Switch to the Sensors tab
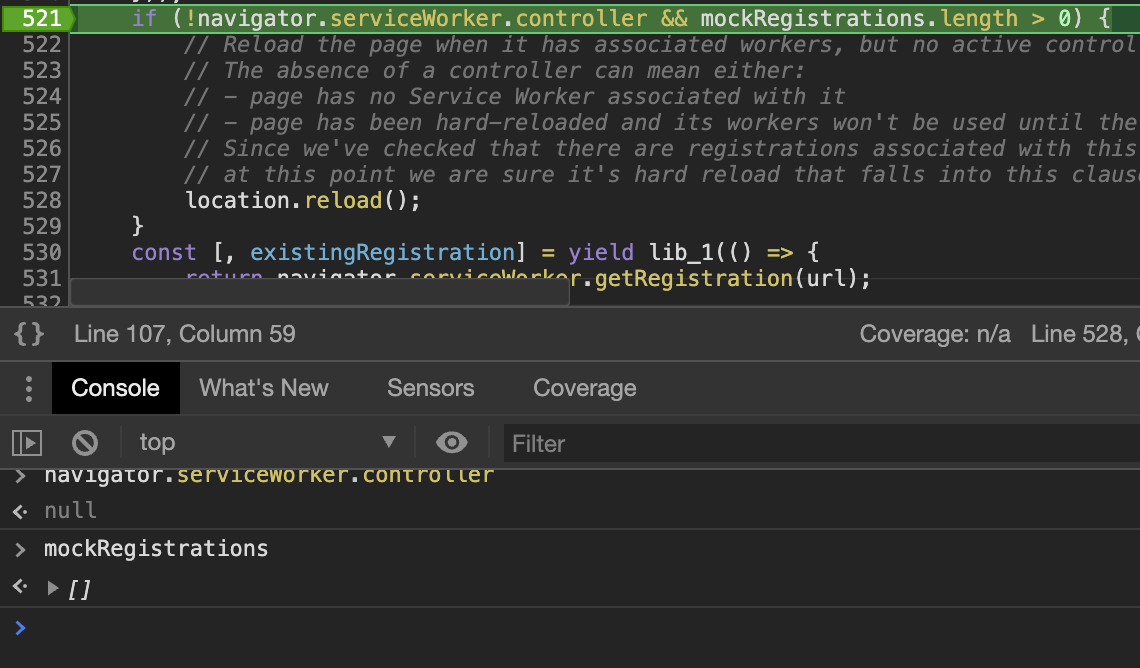The height and width of the screenshot is (668, 1140). pyautogui.click(x=430, y=388)
